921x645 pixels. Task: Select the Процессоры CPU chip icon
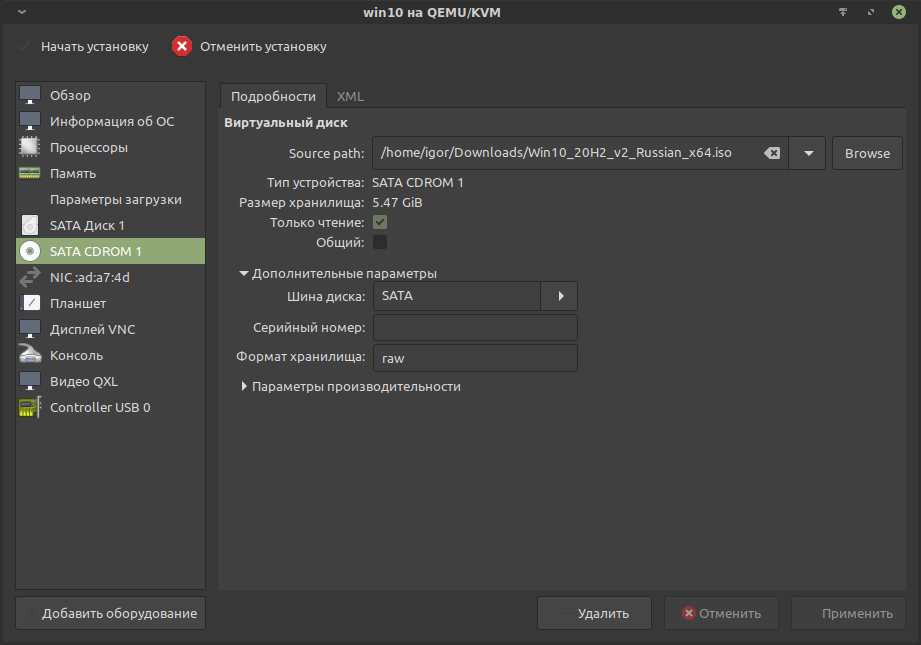click(30, 147)
